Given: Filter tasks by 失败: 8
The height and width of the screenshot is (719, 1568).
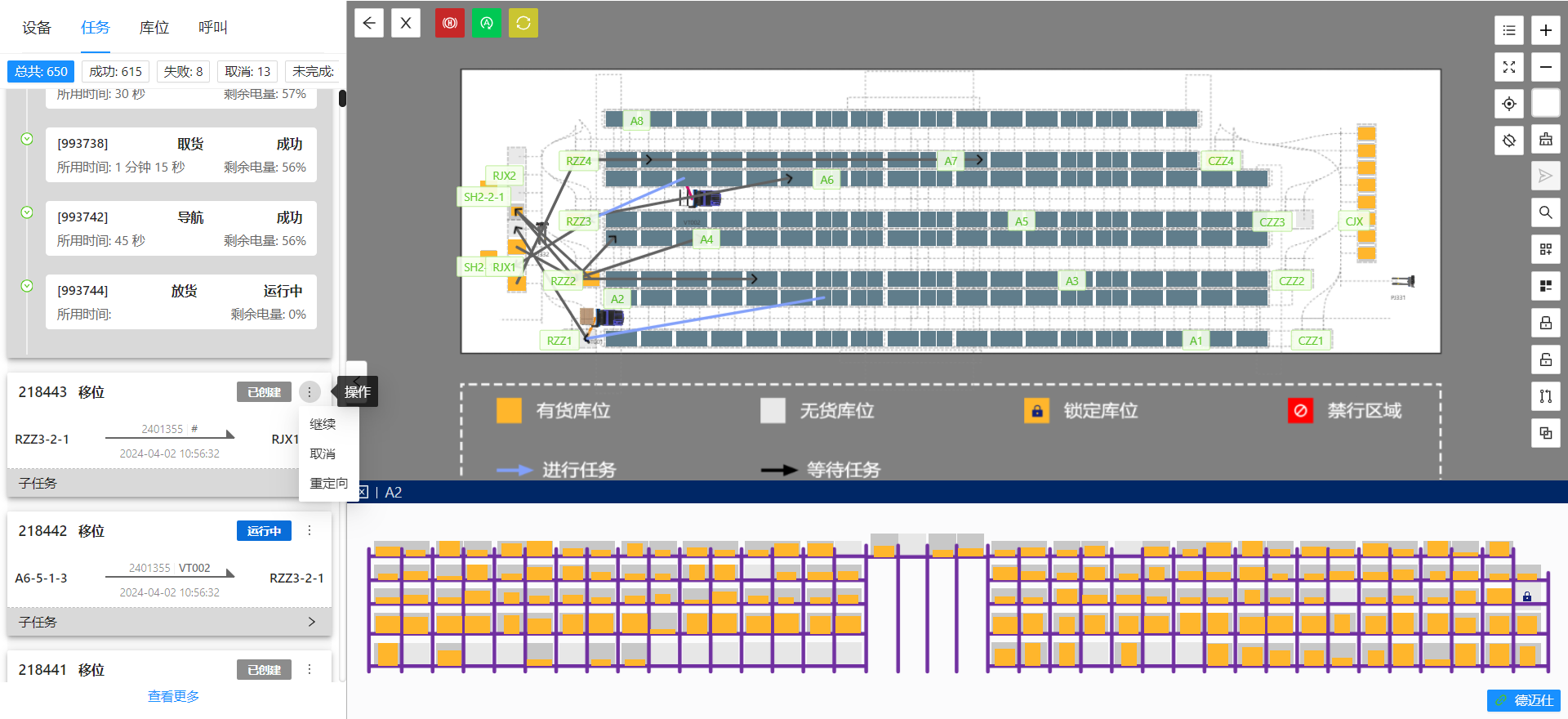Looking at the screenshot, I should pos(183,72).
